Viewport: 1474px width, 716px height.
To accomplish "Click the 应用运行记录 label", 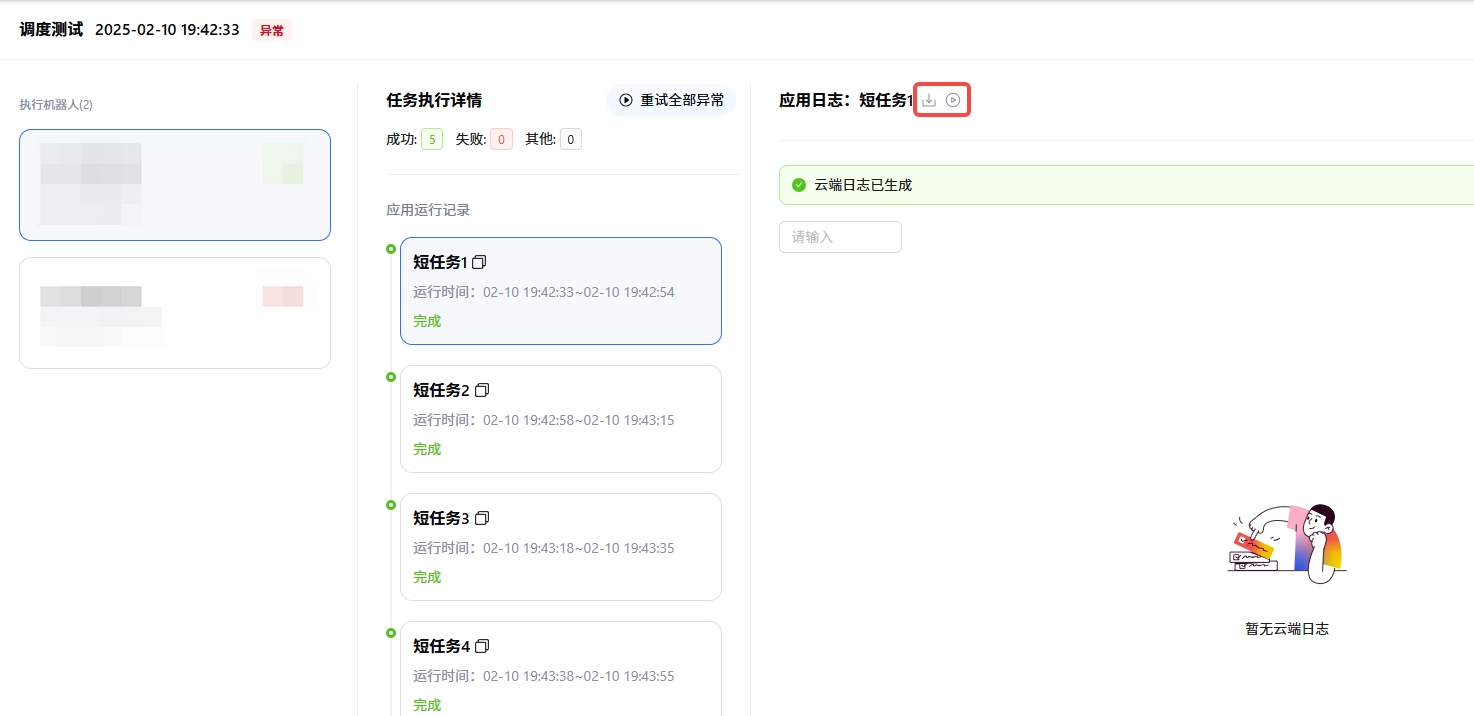I will click(428, 210).
